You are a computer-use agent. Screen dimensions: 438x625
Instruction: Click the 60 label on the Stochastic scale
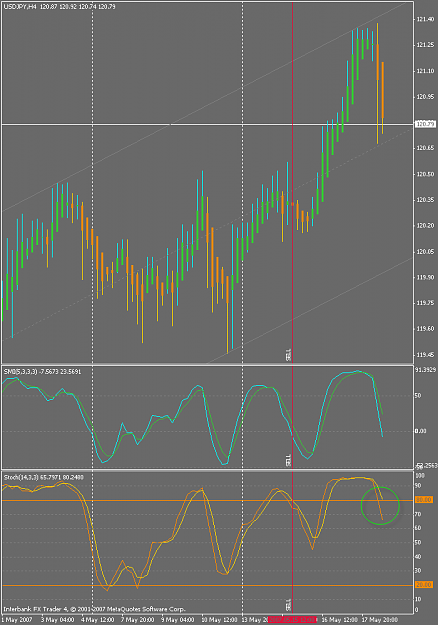point(418,528)
